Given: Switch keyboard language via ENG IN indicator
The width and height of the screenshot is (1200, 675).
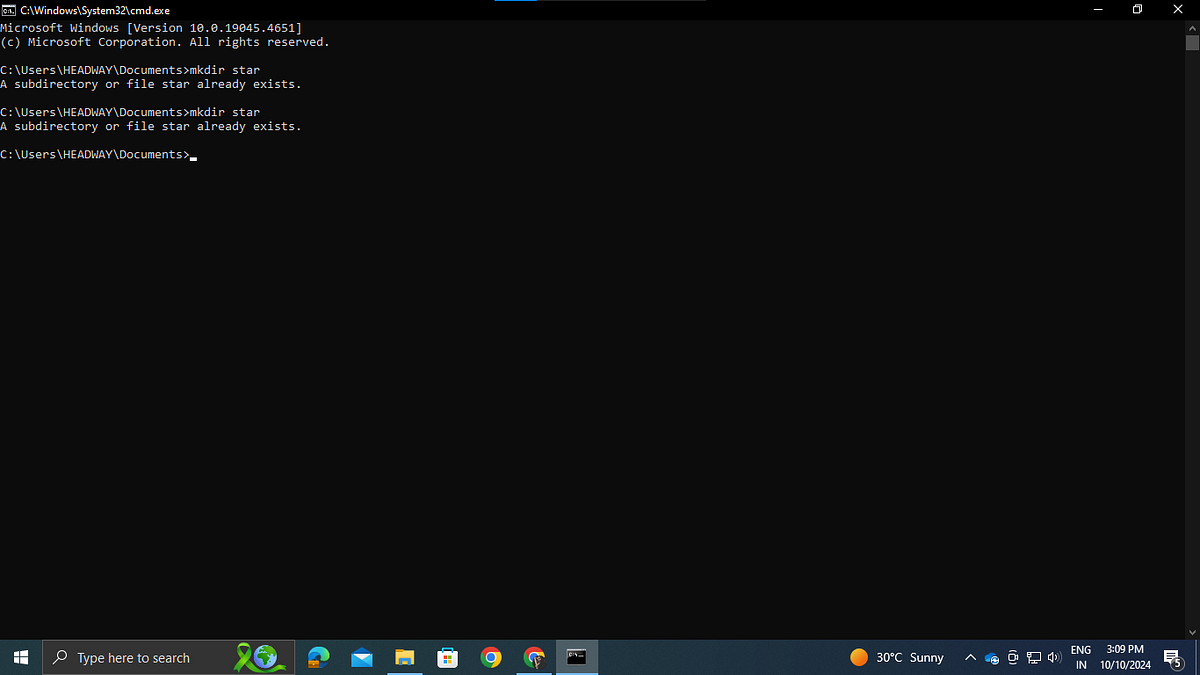Looking at the screenshot, I should tap(1080, 657).
